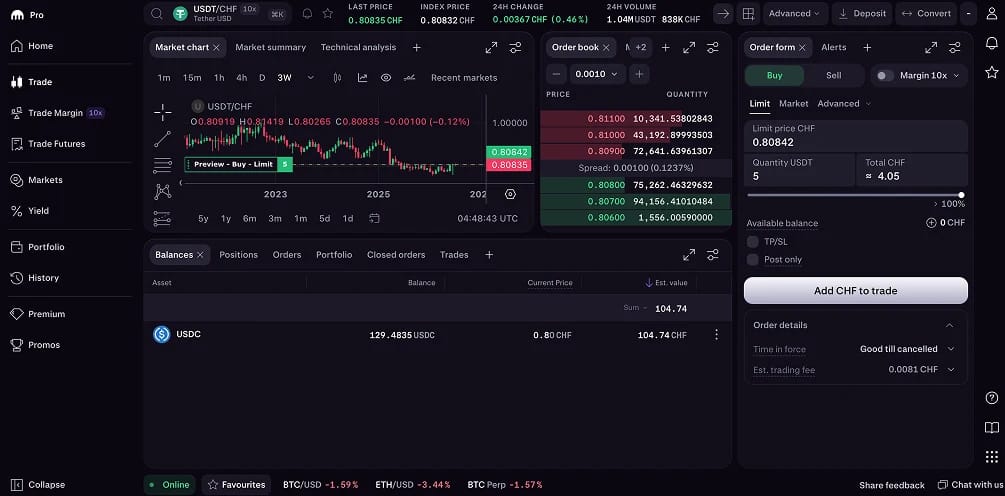Open the compare symbols icon in chart toolbar

coord(410,78)
